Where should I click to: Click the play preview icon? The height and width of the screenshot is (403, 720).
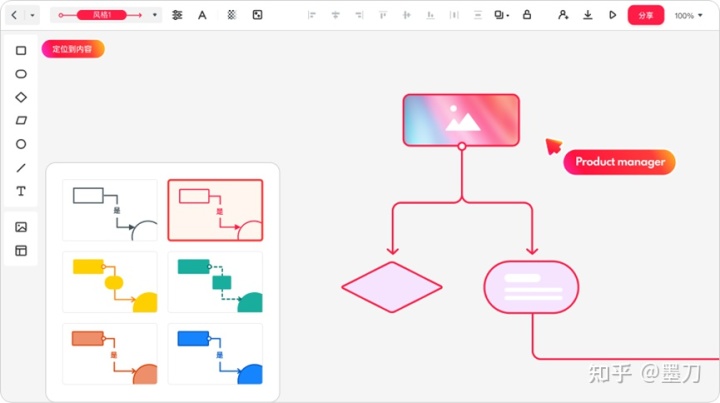tap(612, 15)
